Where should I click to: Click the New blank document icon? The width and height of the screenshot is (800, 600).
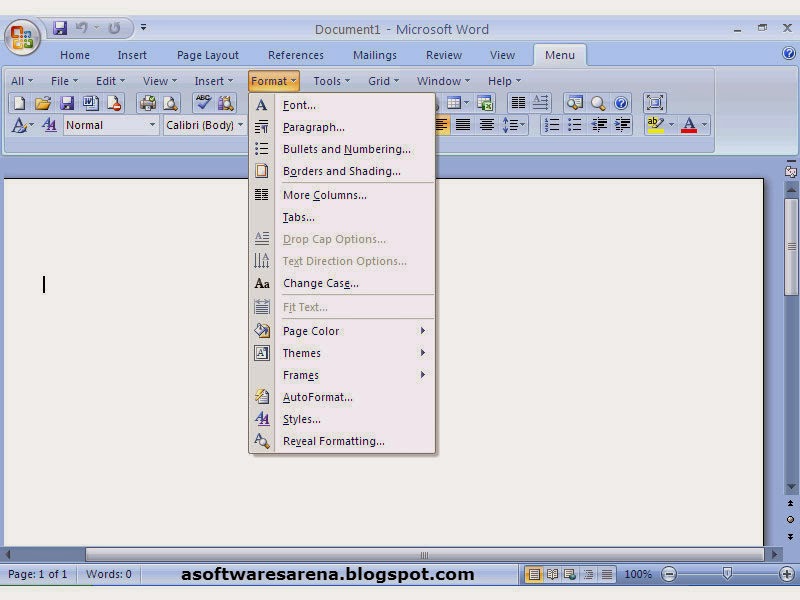(19, 103)
